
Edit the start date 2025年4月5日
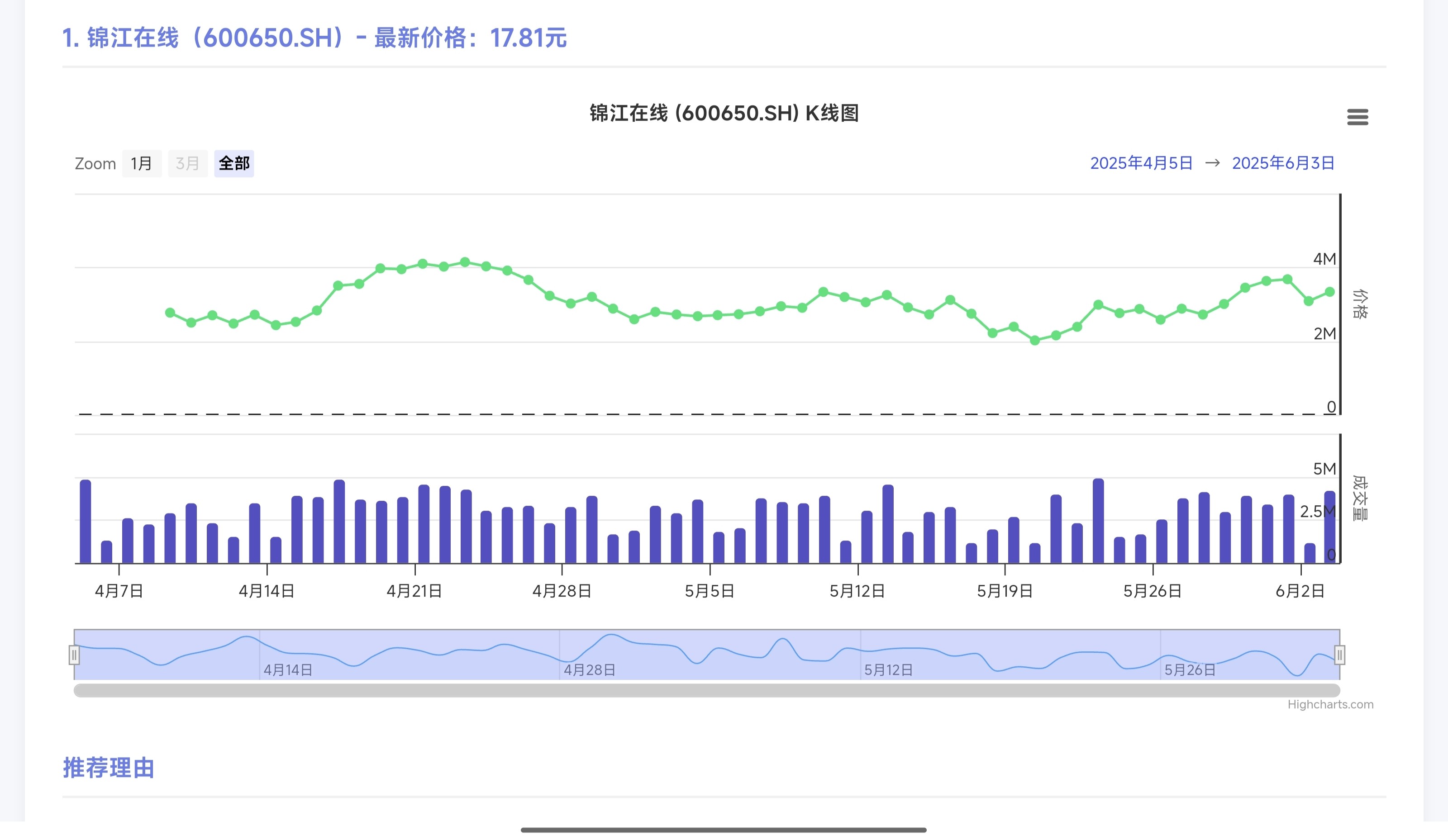point(1141,163)
